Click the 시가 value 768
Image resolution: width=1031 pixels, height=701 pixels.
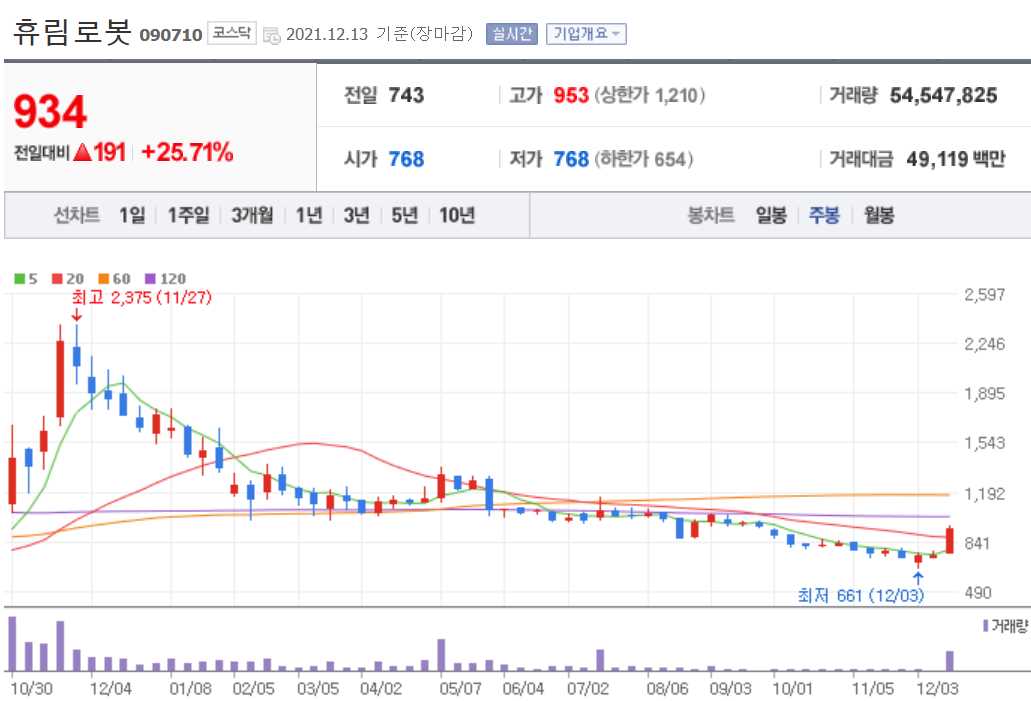pos(406,159)
